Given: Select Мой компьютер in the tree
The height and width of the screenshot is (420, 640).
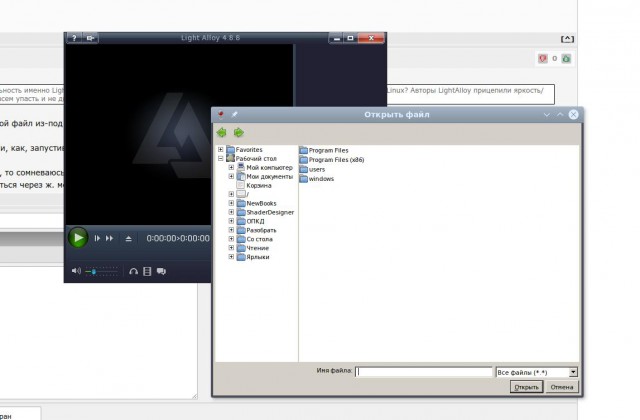Looking at the screenshot, I should click(x=269, y=168).
